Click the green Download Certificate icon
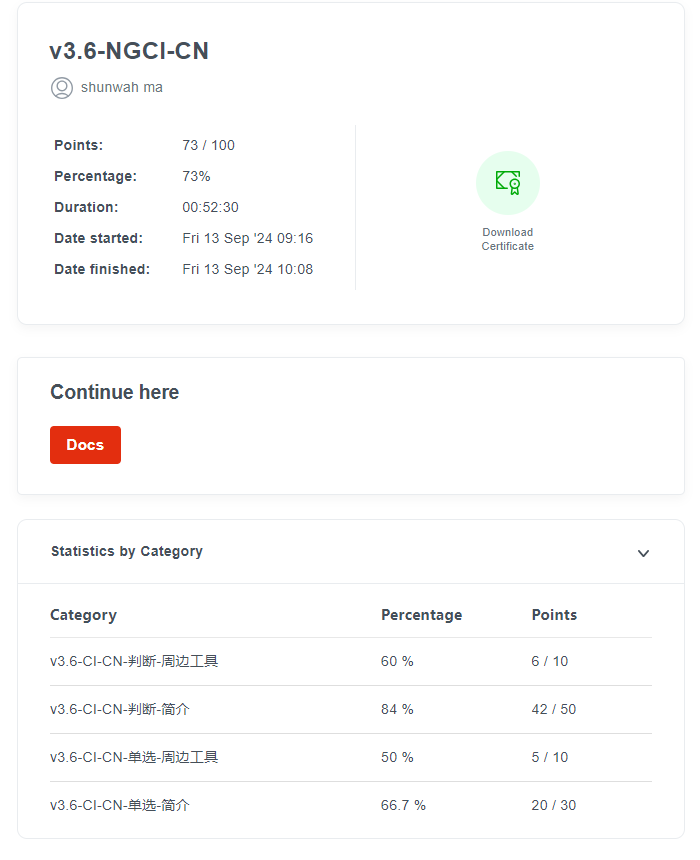 508,183
